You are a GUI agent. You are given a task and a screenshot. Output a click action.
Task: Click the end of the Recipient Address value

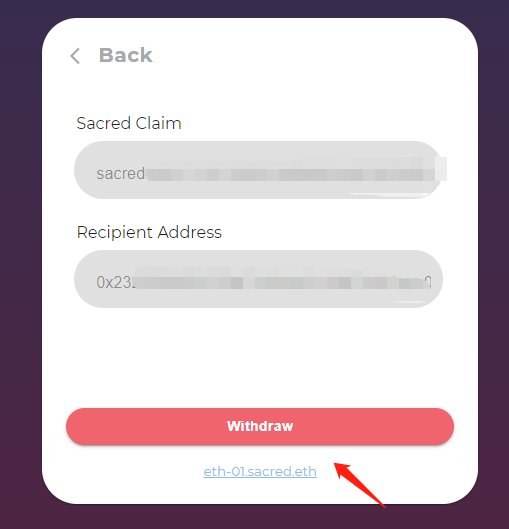click(428, 281)
